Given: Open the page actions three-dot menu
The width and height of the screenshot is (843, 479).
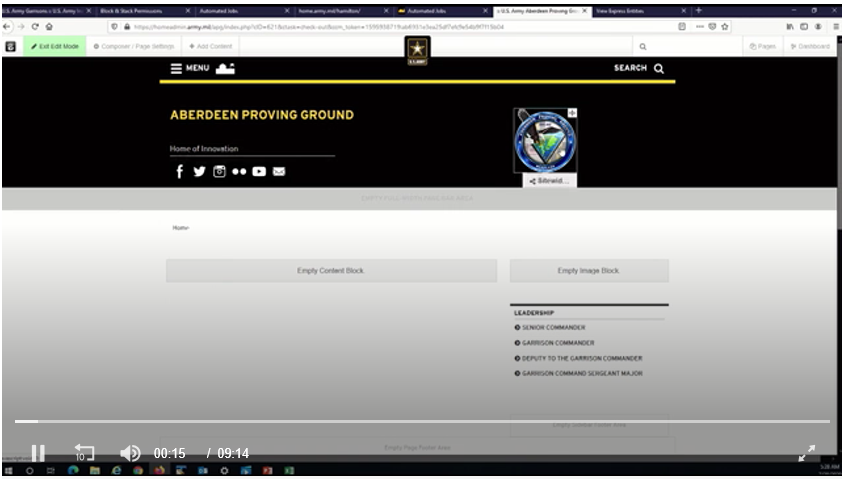Looking at the screenshot, I should click(x=700, y=26).
